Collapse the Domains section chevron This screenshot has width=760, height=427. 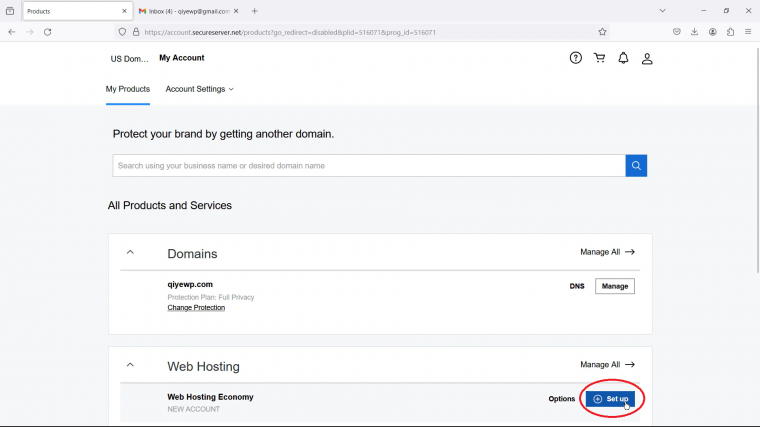pos(130,252)
